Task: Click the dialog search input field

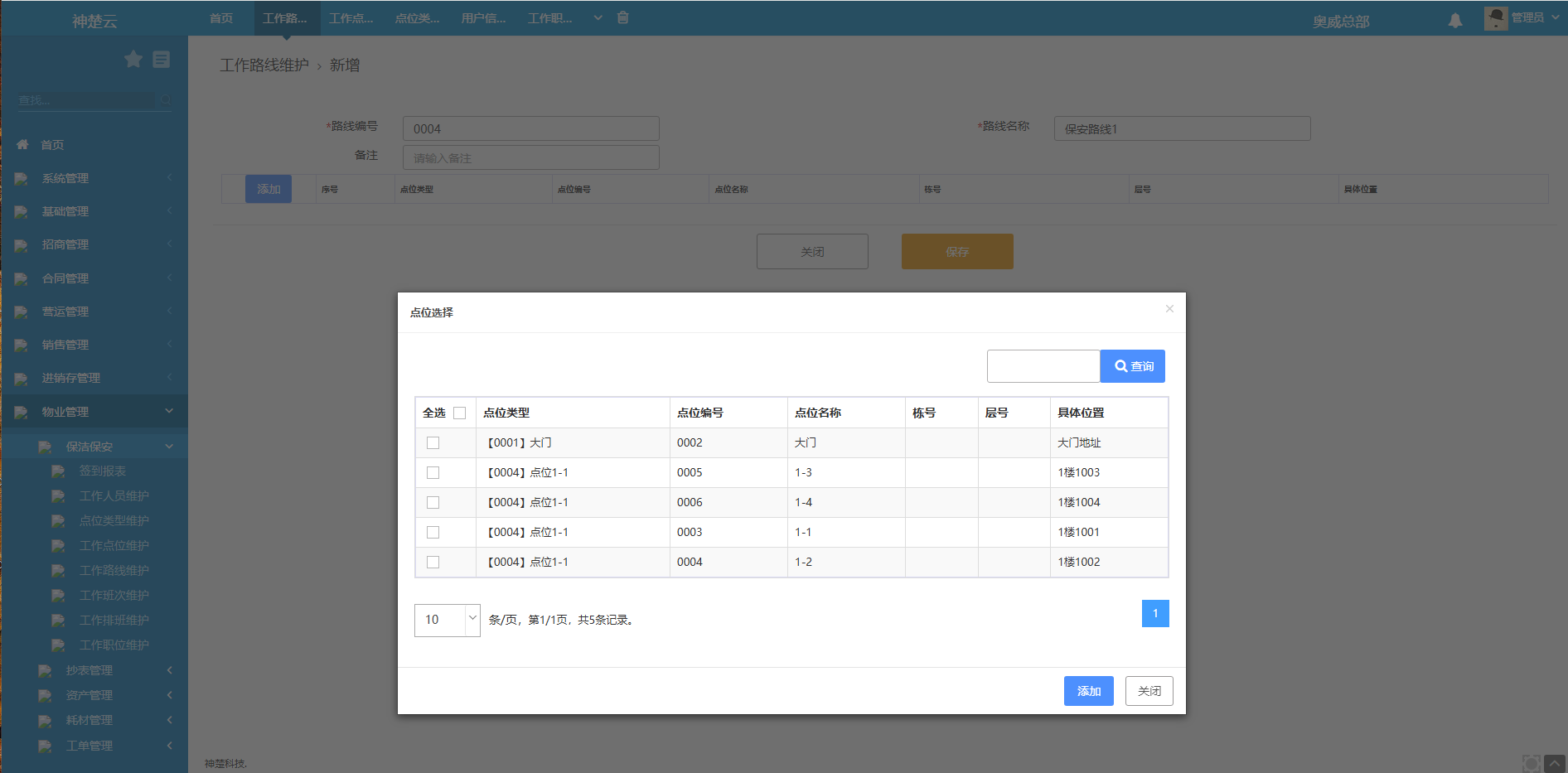Action: point(1043,366)
